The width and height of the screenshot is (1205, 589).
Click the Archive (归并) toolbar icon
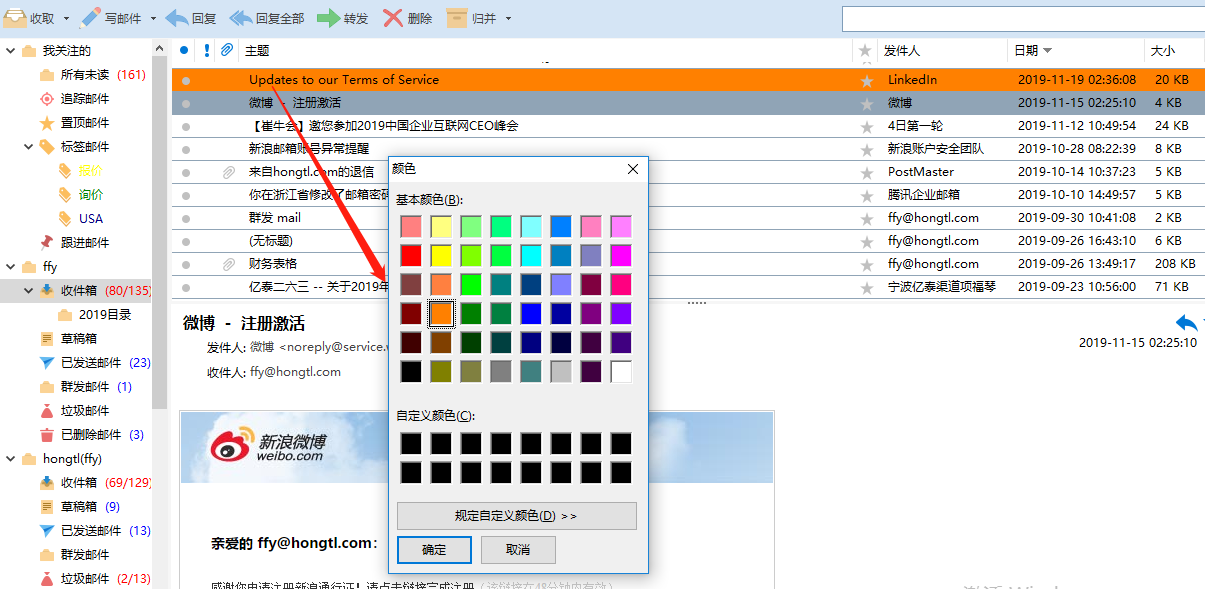pos(456,18)
